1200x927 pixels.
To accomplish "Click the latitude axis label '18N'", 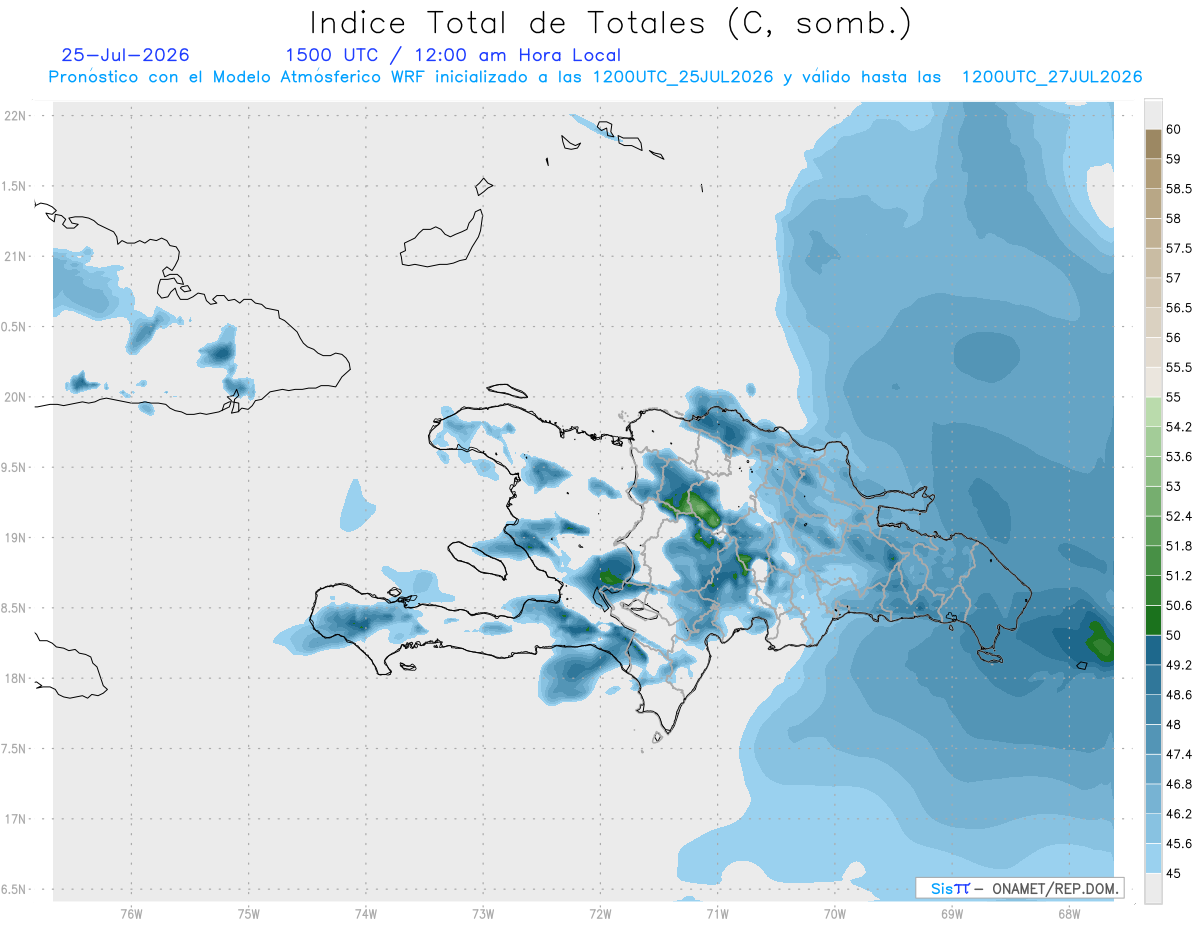I will pos(16,679).
